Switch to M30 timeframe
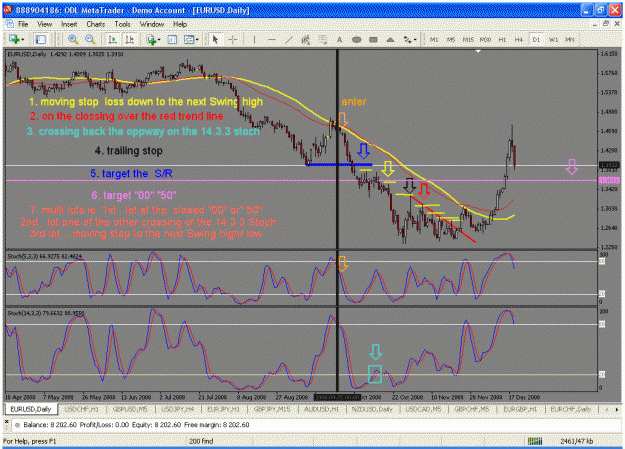The height and width of the screenshot is (449, 625). [x=485, y=39]
